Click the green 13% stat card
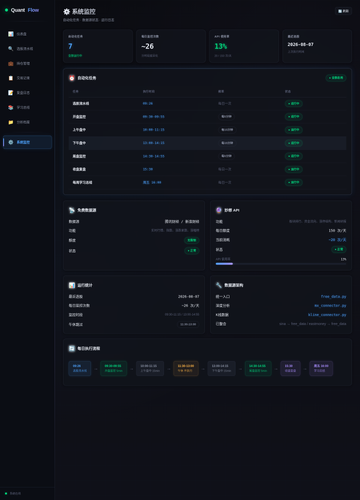Image resolution: width=360 pixels, height=500 pixels. click(244, 46)
